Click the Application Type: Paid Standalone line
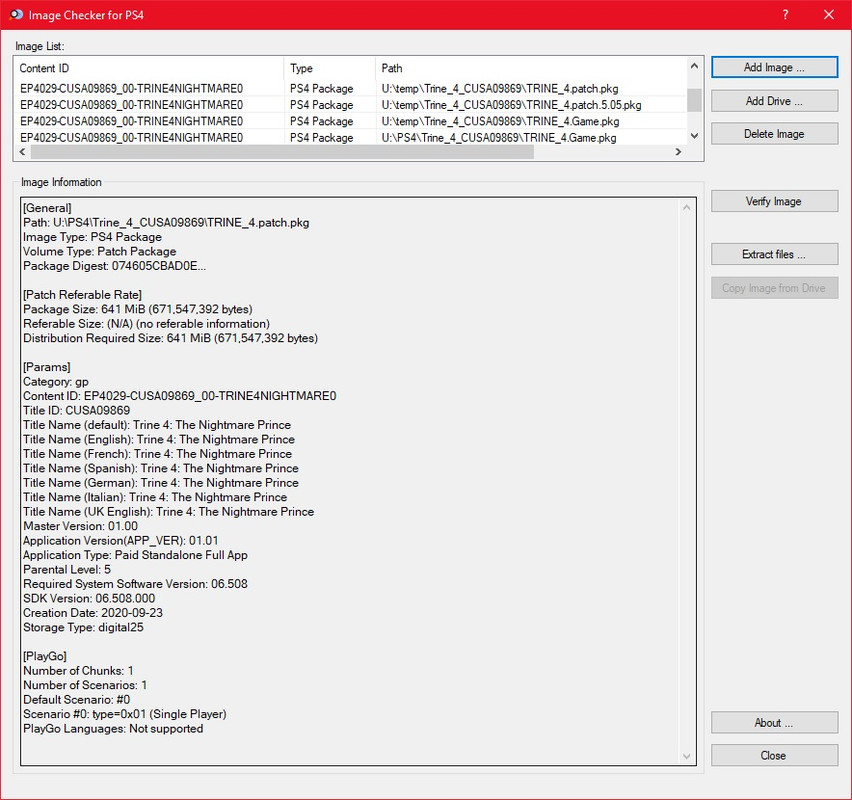This screenshot has width=852, height=800. [x=135, y=555]
